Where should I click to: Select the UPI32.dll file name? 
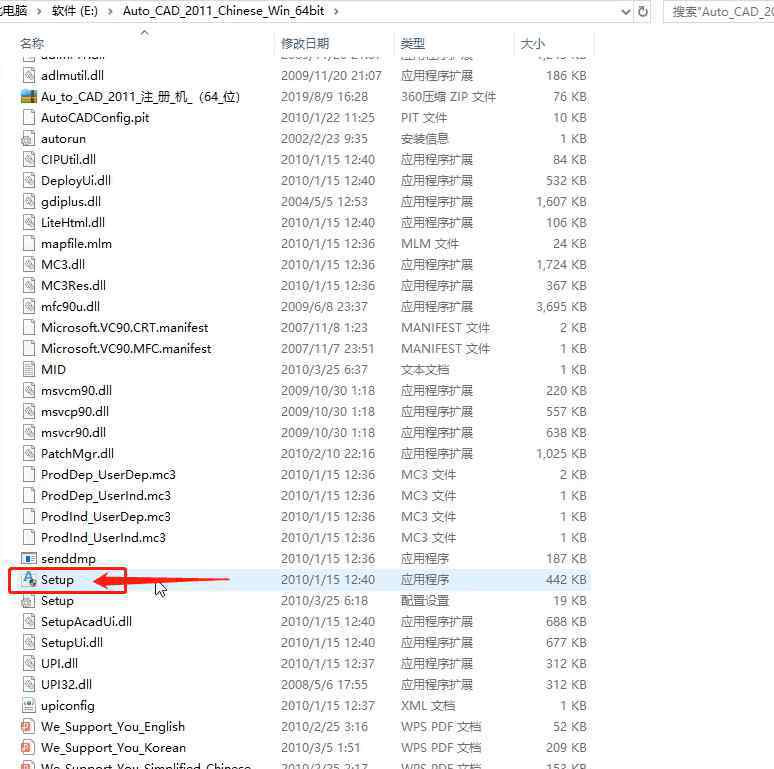(67, 685)
